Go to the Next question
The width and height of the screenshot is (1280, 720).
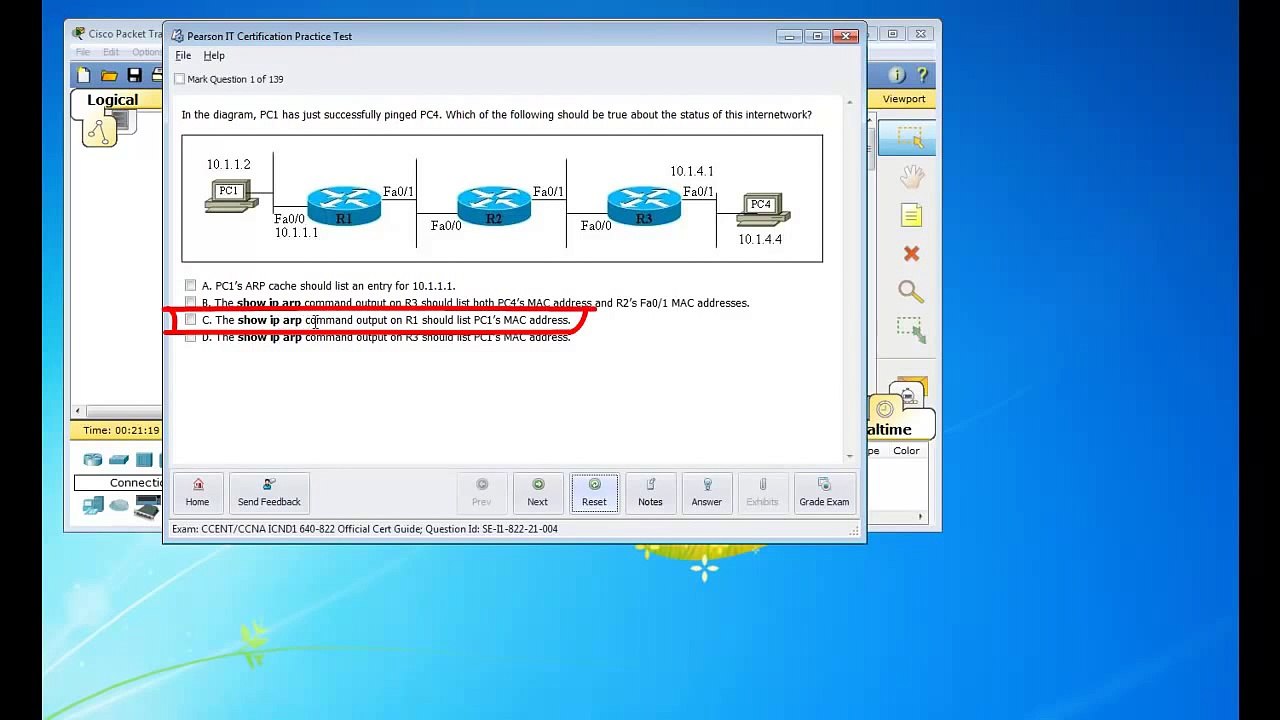tap(538, 492)
